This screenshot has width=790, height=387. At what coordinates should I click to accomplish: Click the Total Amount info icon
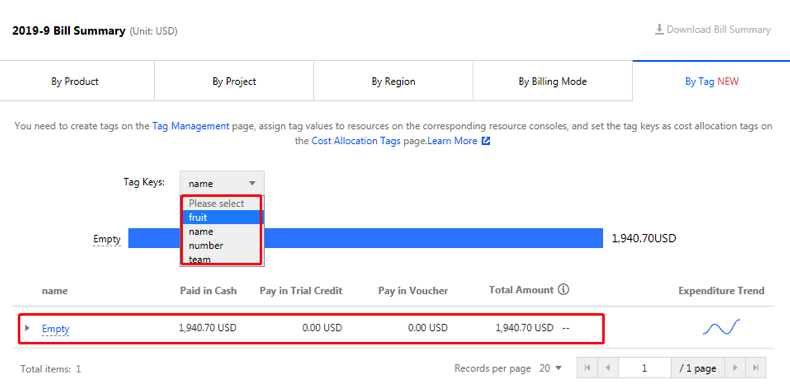pyautogui.click(x=564, y=290)
